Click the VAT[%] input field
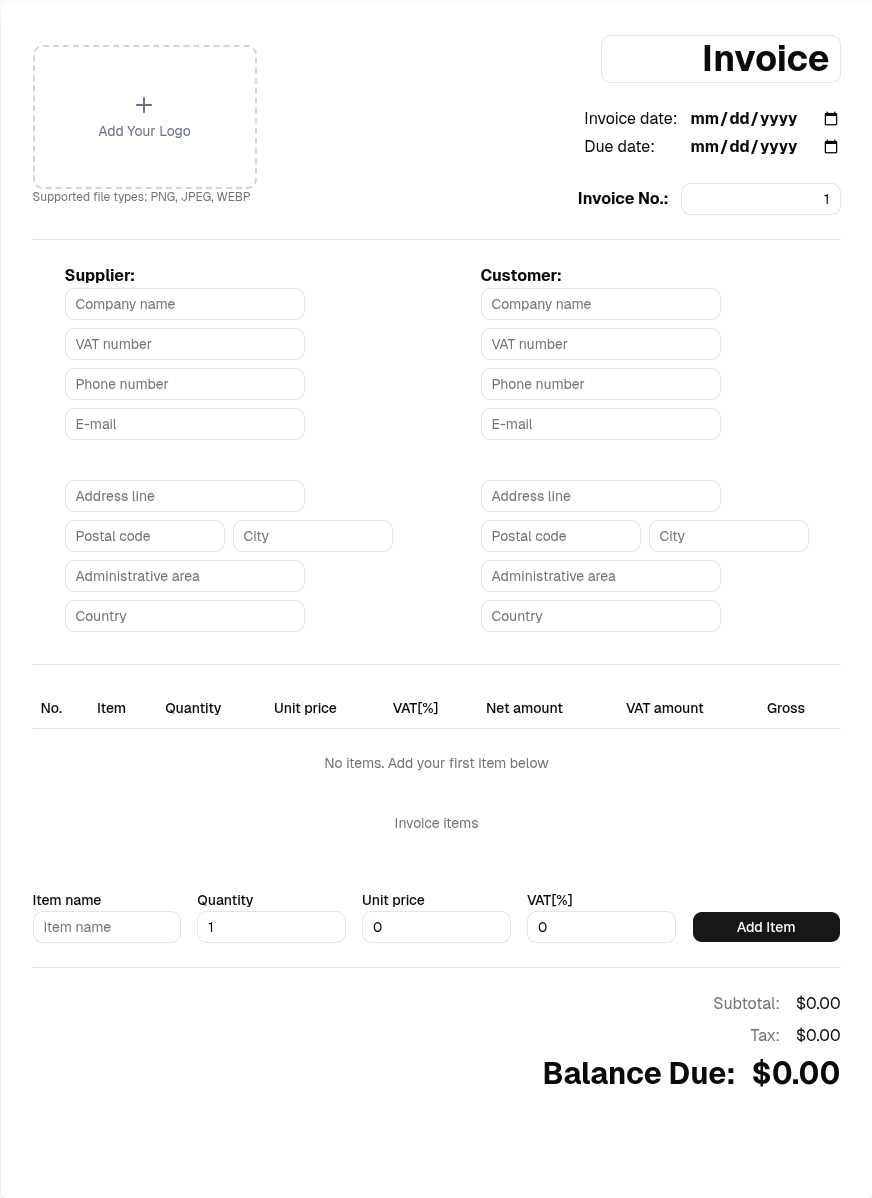The height and width of the screenshot is (1198, 872). [x=601, y=927]
